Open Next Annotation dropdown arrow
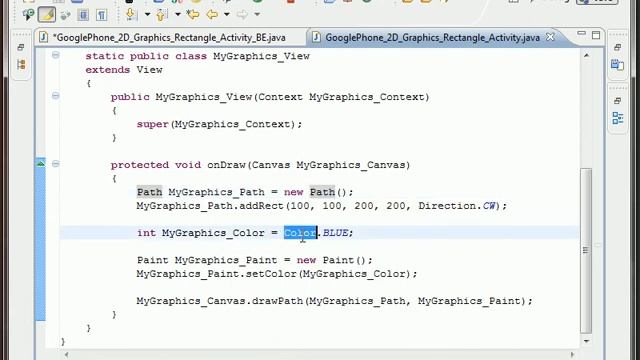The height and width of the screenshot is (360, 640). click(x=147, y=15)
